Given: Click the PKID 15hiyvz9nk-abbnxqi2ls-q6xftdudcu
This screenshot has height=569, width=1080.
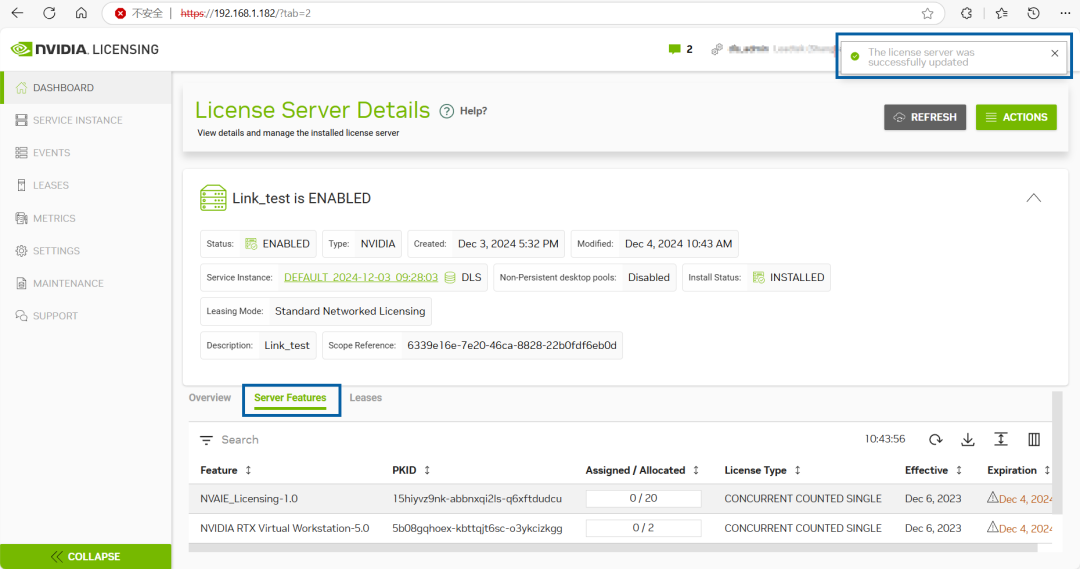Looking at the screenshot, I should click(x=477, y=498).
